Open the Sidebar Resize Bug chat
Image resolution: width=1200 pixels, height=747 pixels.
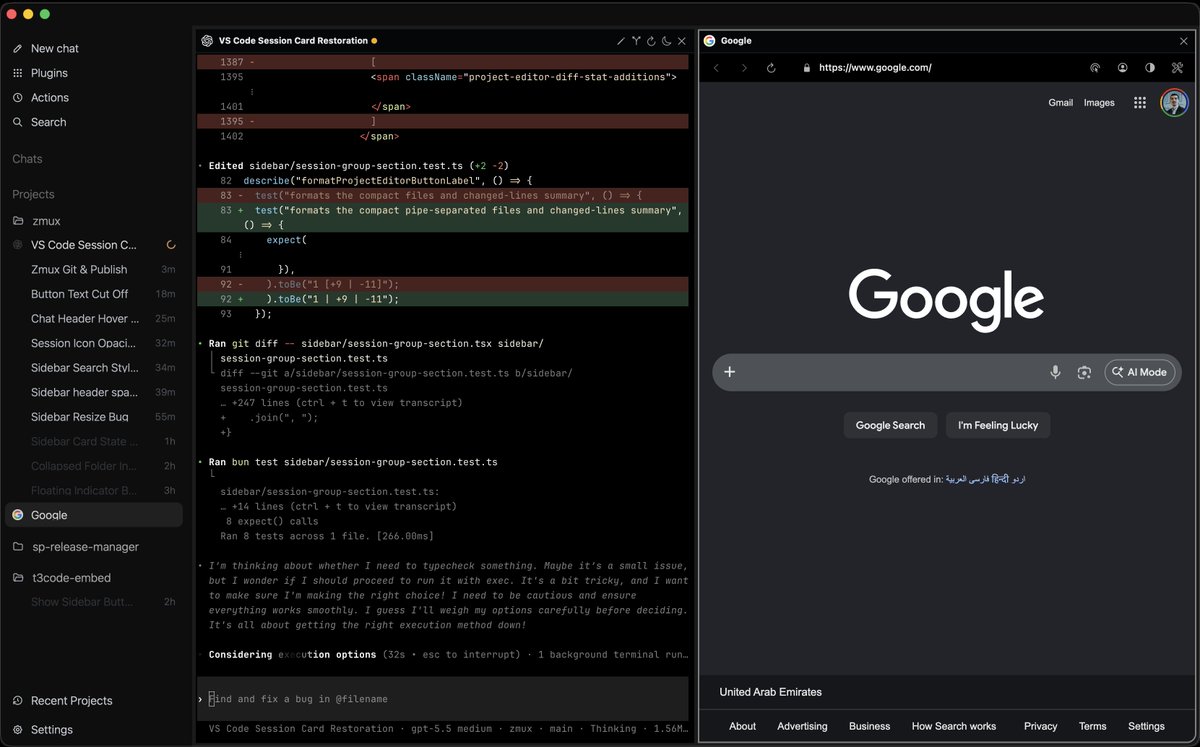click(94, 417)
